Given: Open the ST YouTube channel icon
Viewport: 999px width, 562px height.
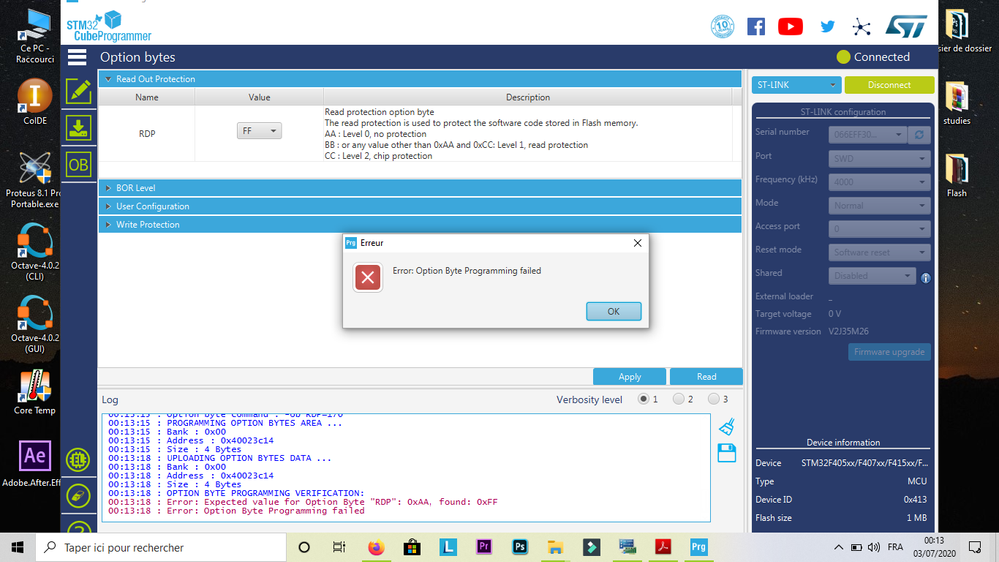Looking at the screenshot, I should click(x=790, y=27).
